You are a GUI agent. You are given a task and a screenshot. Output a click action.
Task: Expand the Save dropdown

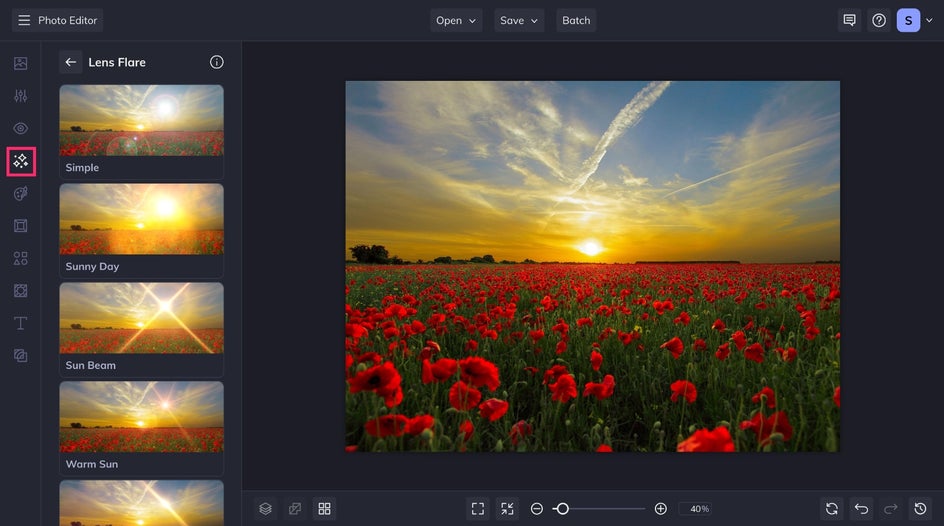click(x=519, y=20)
